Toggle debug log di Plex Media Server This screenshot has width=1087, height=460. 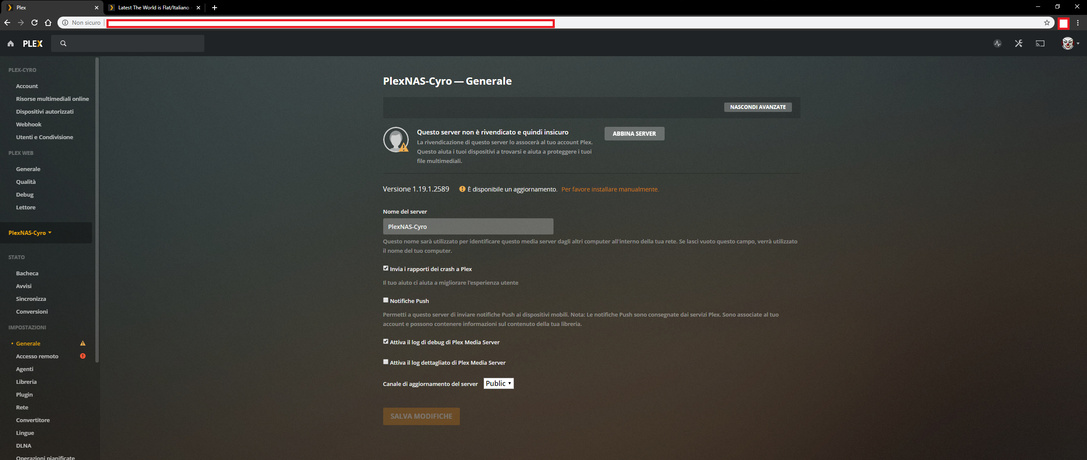(386, 342)
